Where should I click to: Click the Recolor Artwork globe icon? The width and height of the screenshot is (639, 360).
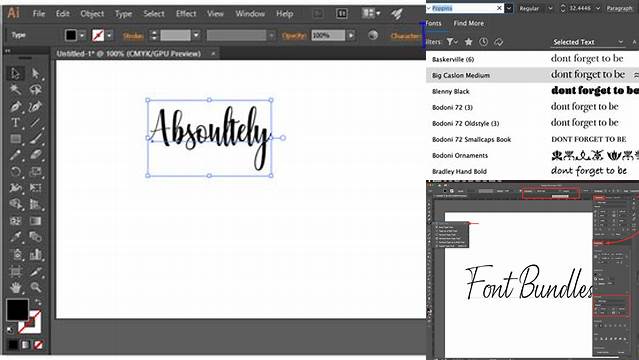[x=372, y=35]
